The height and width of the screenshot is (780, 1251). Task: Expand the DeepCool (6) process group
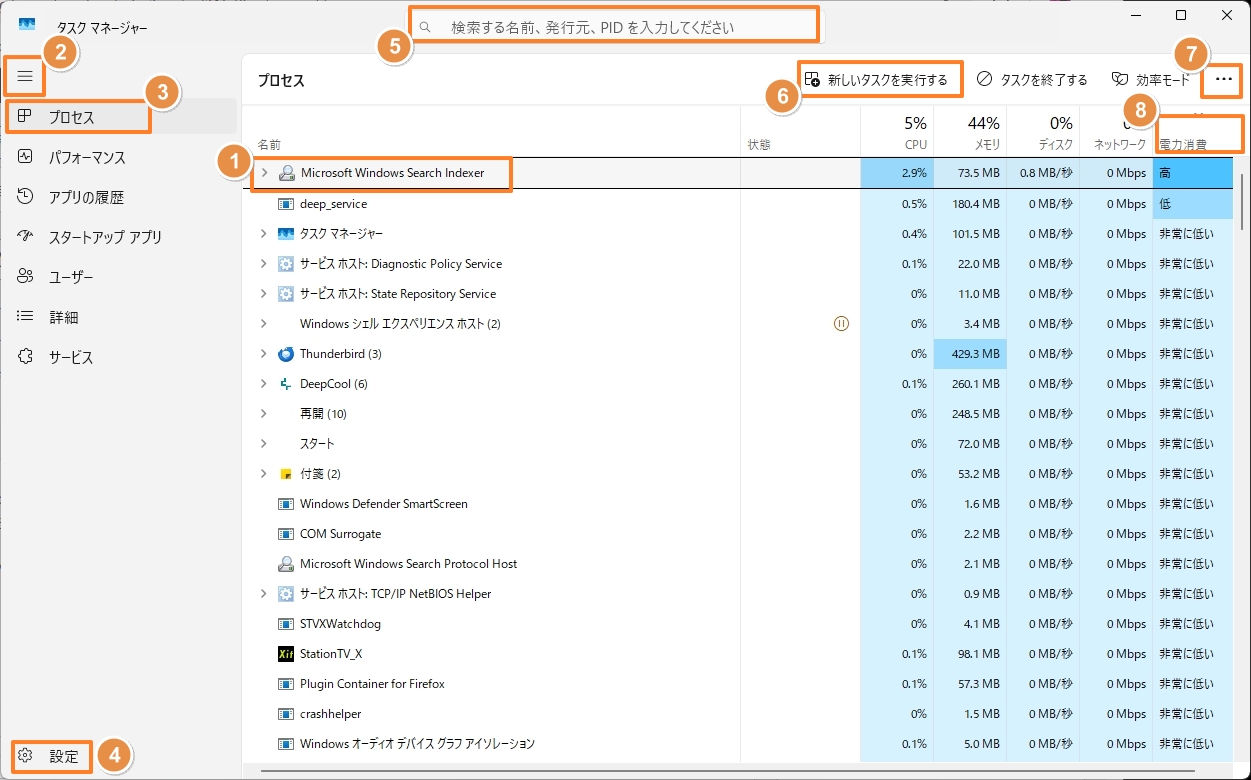tap(264, 384)
